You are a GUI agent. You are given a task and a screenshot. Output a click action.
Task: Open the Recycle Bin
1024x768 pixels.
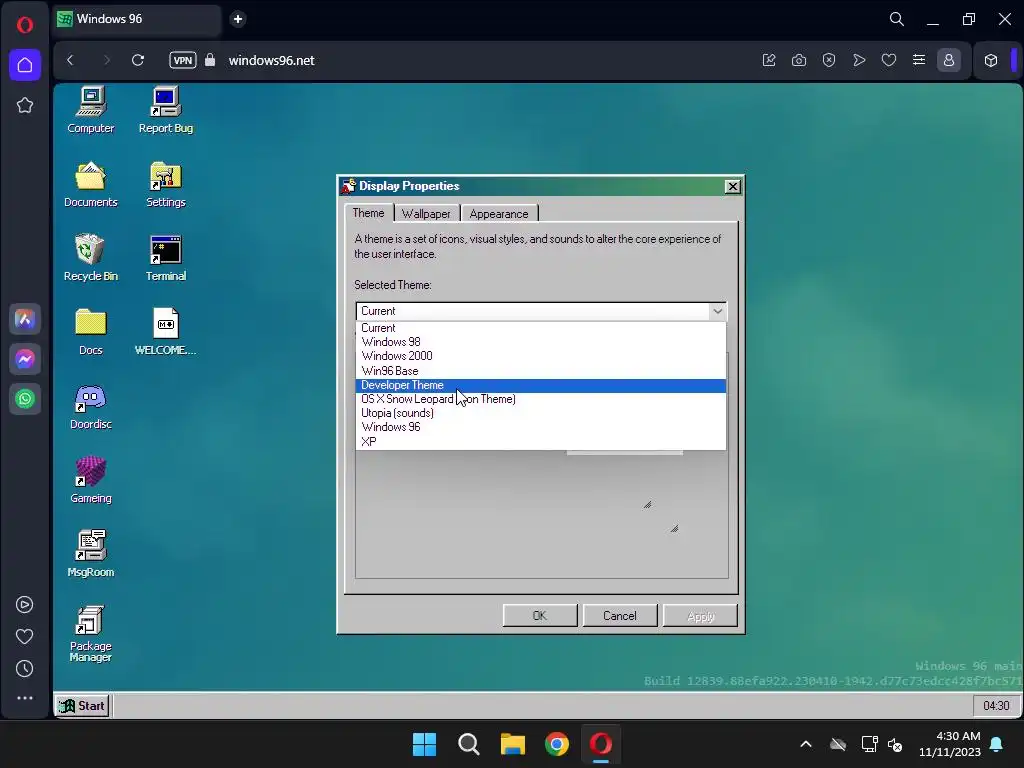91,258
